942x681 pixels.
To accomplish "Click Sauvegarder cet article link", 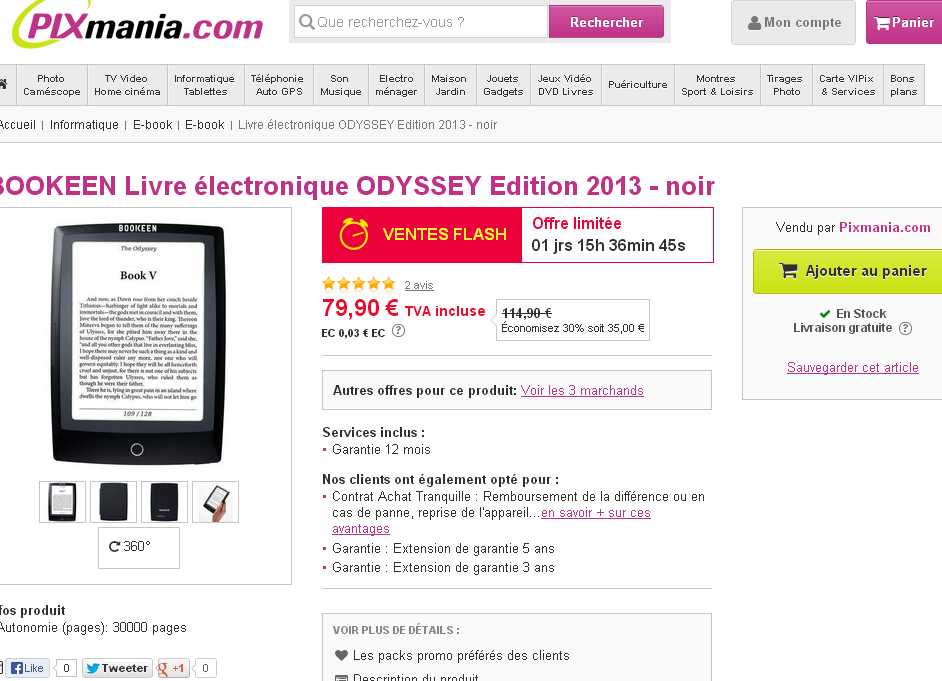I will (852, 368).
